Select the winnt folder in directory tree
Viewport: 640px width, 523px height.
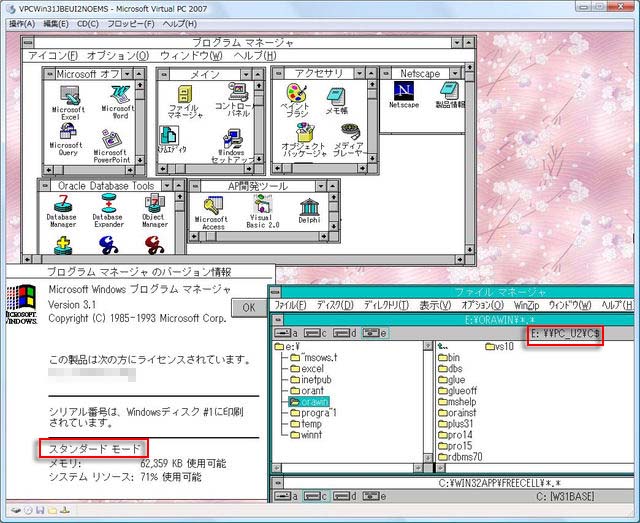coord(306,435)
